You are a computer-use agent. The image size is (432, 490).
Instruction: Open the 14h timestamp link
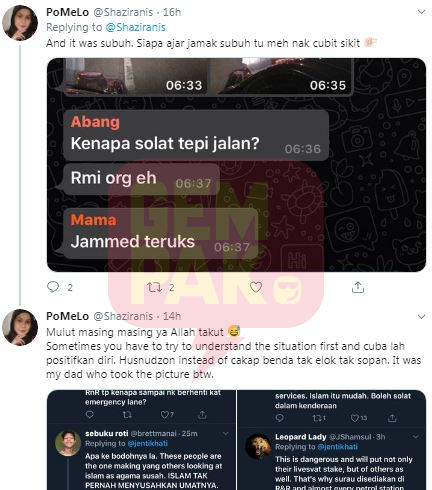172,316
